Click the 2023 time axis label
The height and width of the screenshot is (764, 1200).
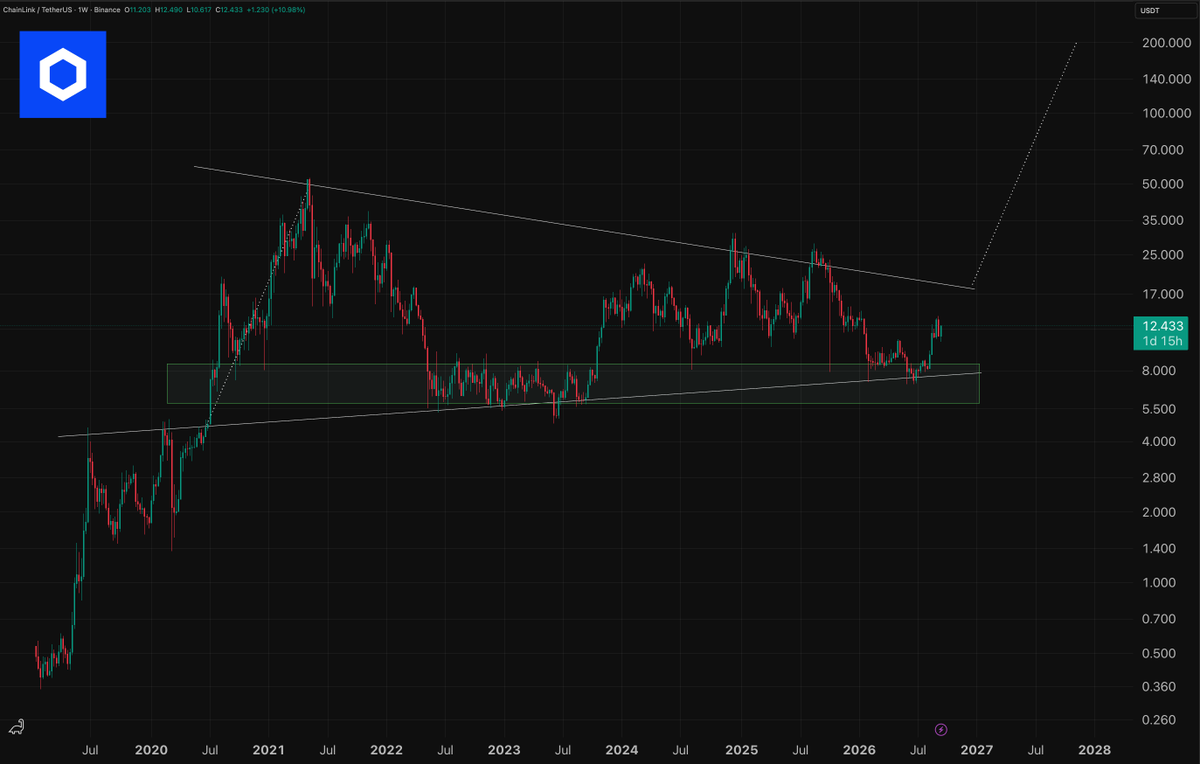point(503,749)
